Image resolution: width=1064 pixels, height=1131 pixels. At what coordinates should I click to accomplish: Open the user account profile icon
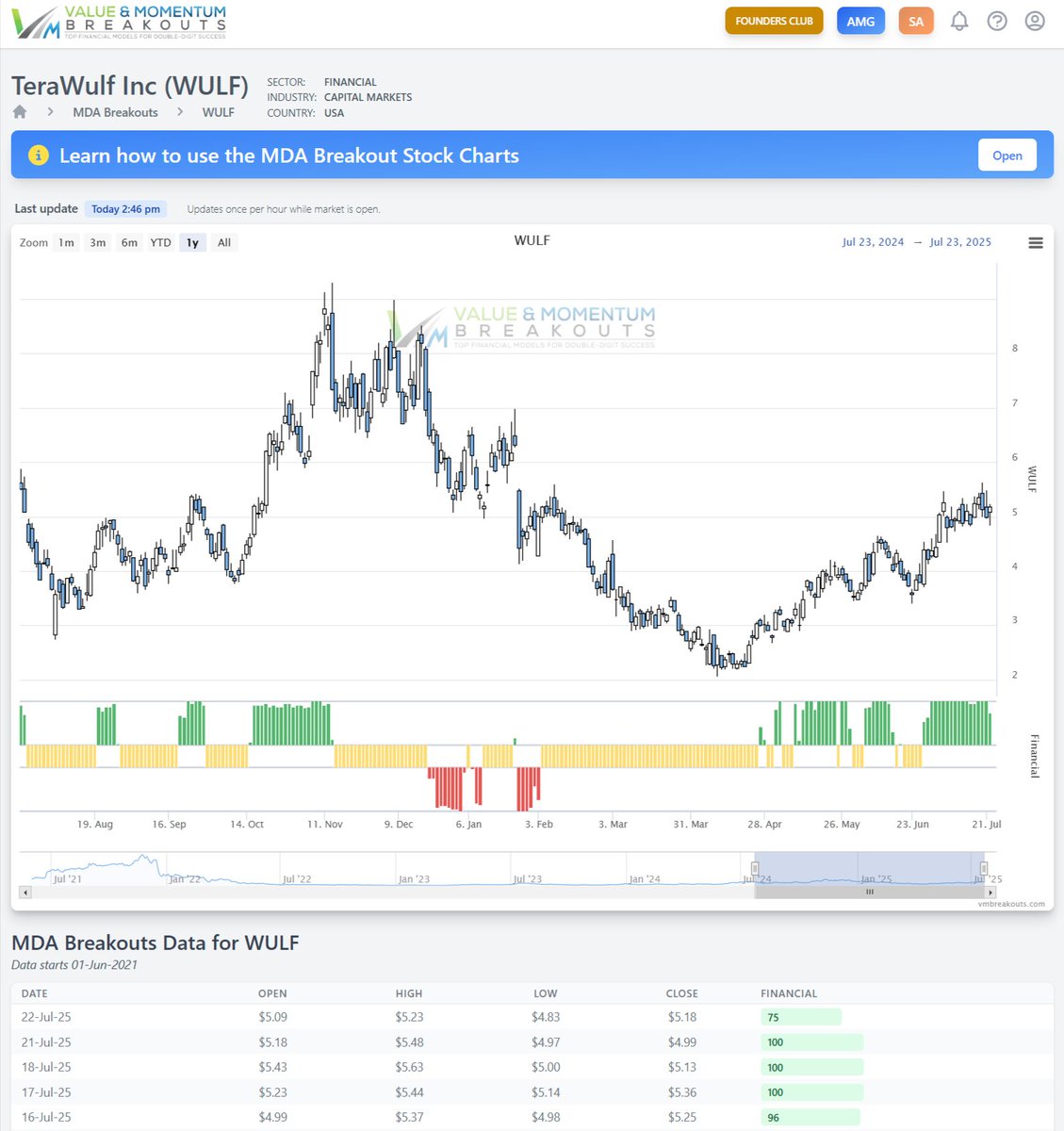pyautogui.click(x=1035, y=21)
